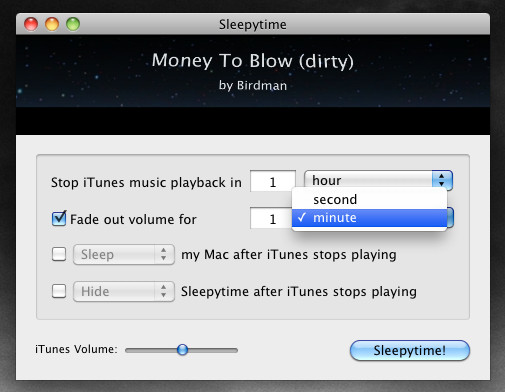Zoom the Sleepytime window with green button
The image size is (505, 392).
(73, 24)
